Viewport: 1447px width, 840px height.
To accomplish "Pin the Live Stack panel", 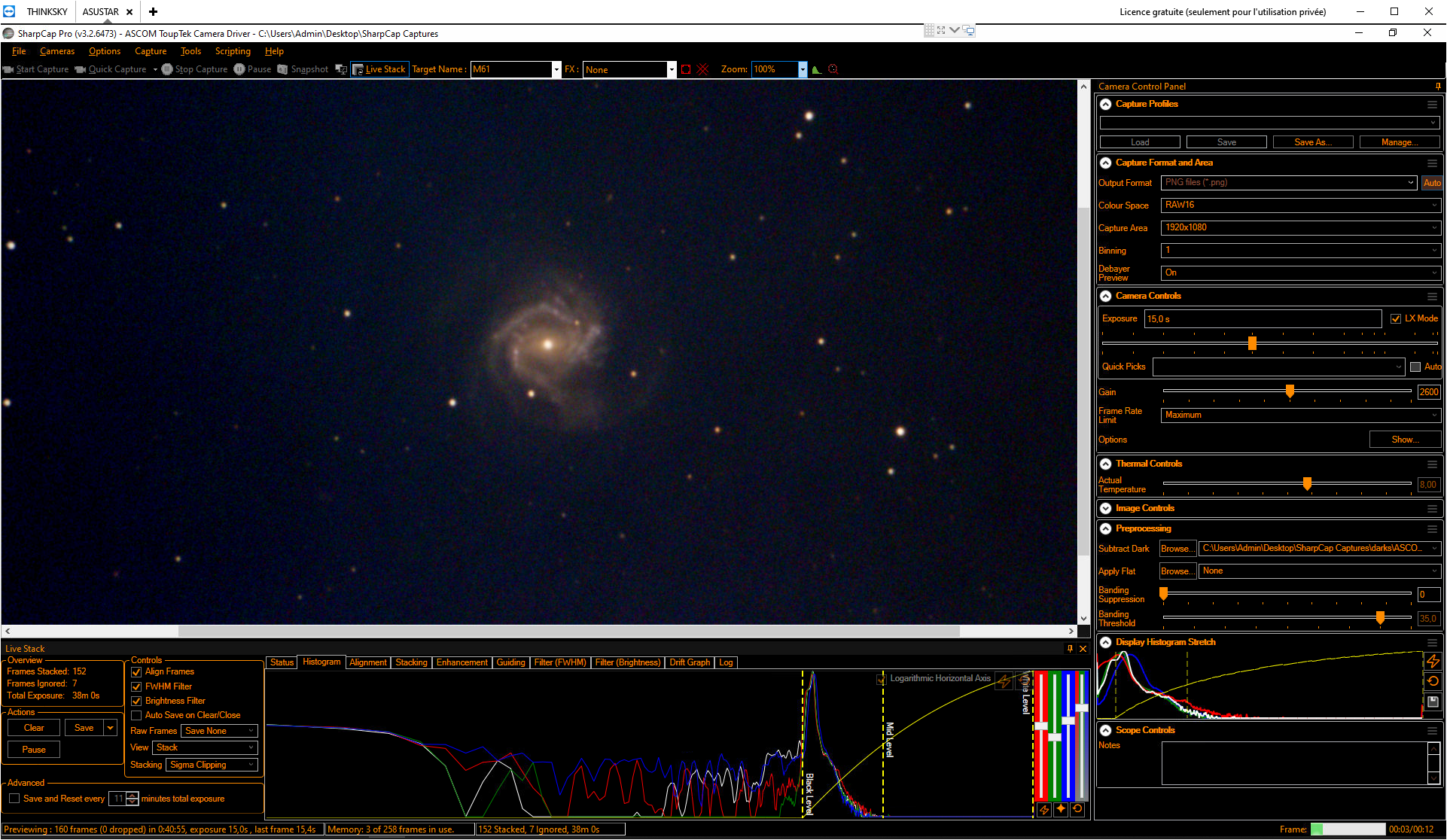I will coord(1070,648).
